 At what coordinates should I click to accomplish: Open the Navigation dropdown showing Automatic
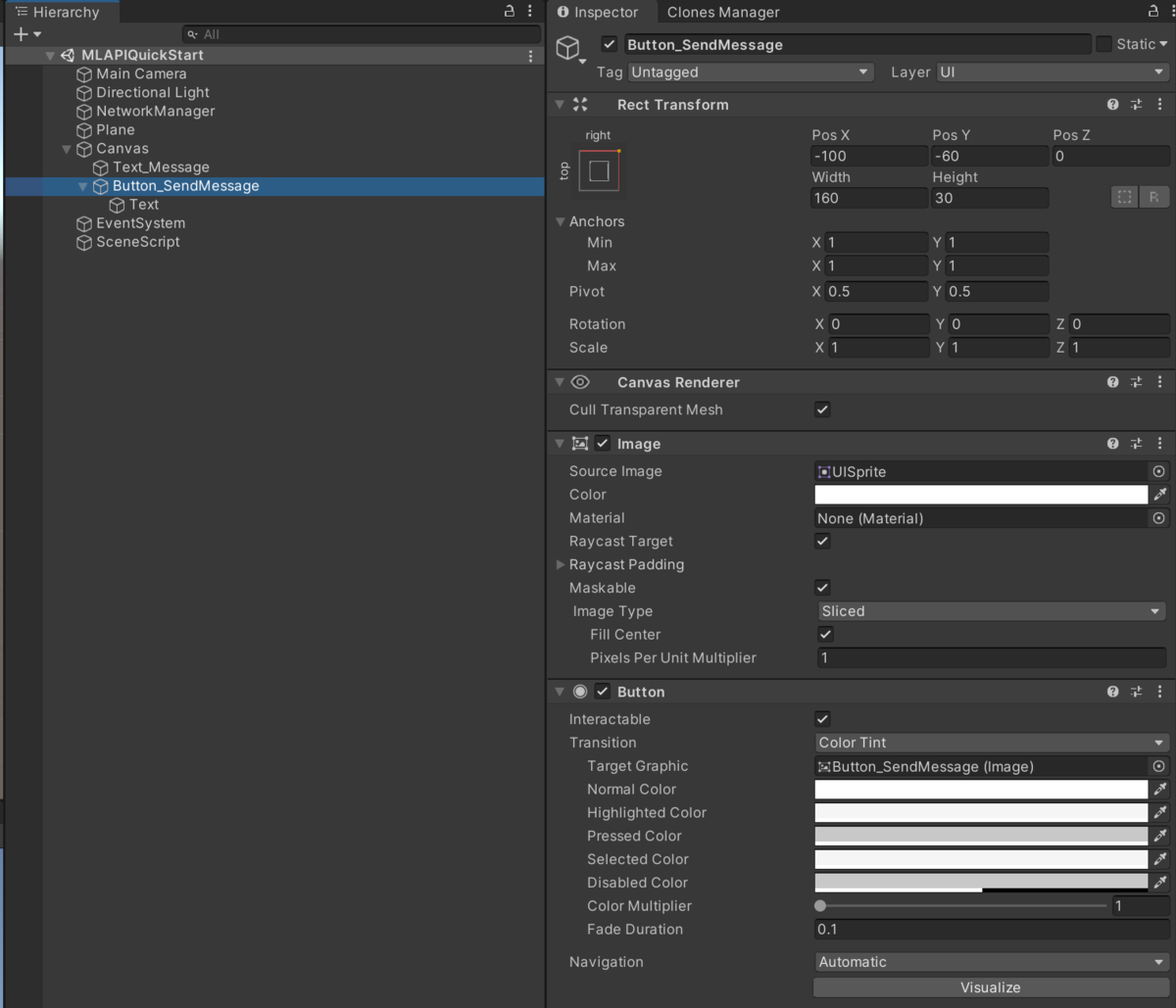pyautogui.click(x=991, y=962)
